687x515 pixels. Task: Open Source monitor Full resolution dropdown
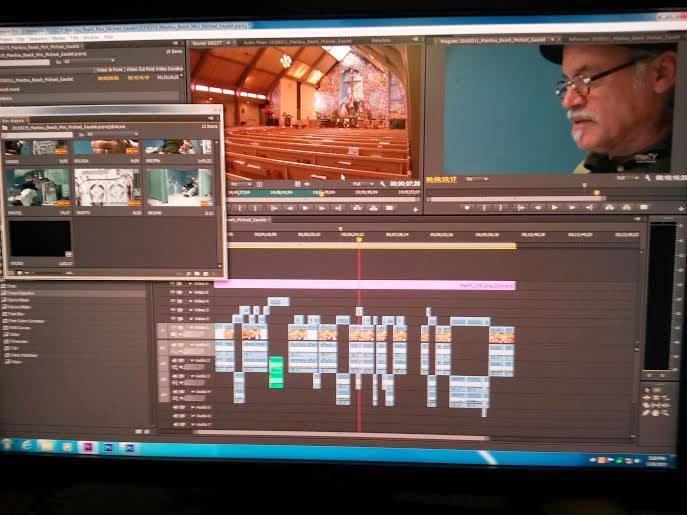tap(364, 184)
